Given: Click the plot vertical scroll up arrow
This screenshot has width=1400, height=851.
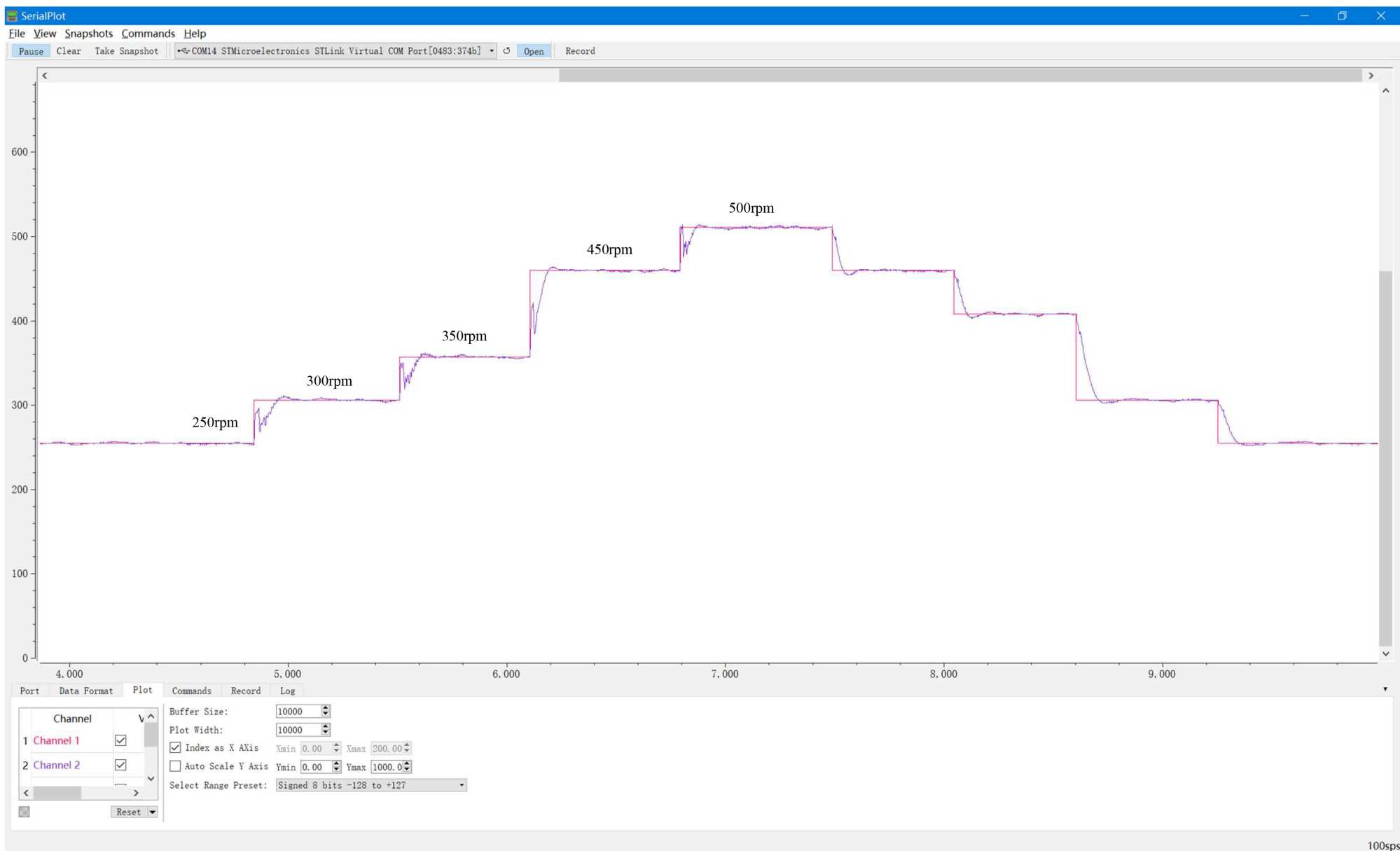Looking at the screenshot, I should click(1385, 91).
